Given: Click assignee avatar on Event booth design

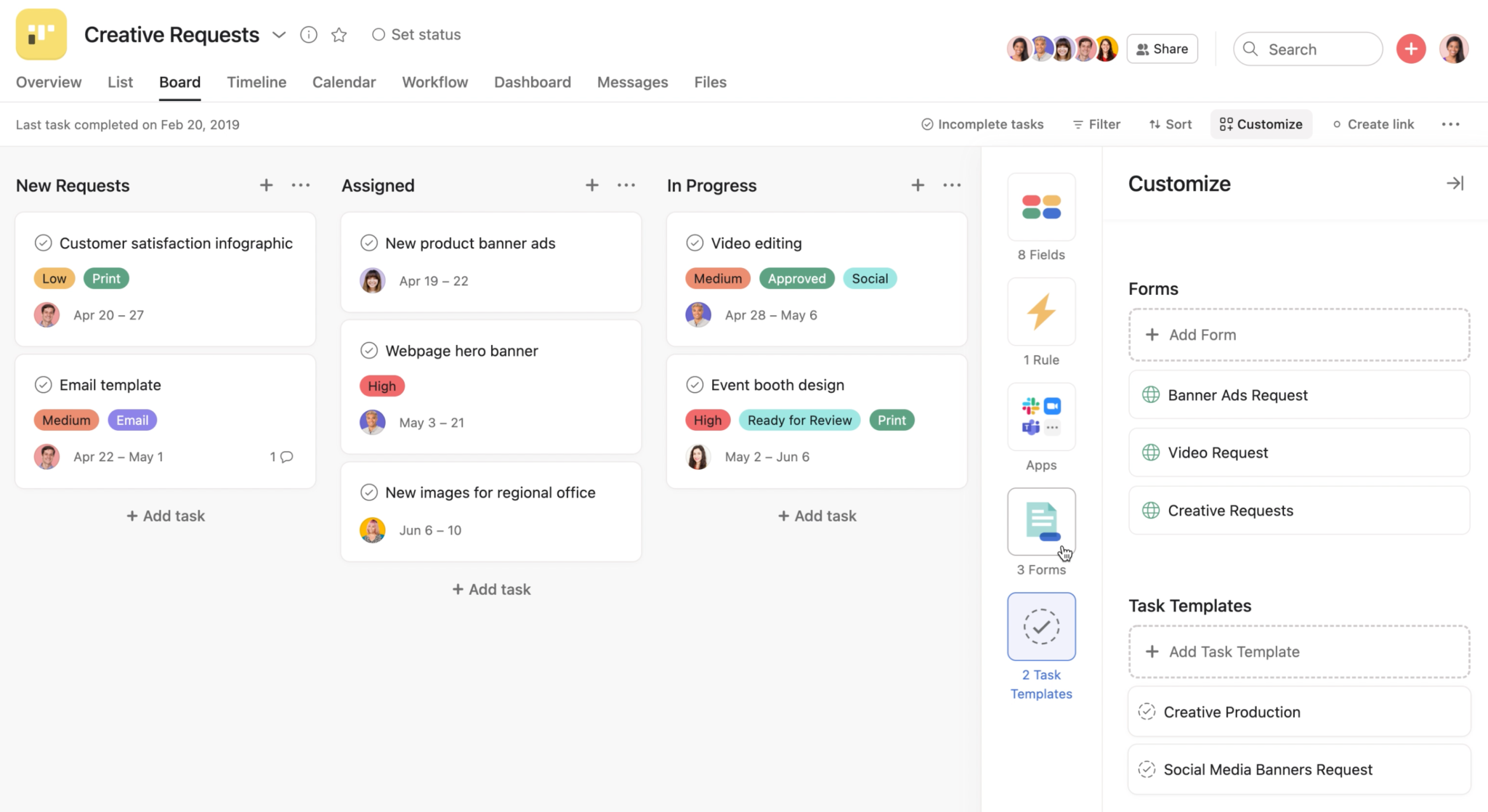Looking at the screenshot, I should 697,457.
